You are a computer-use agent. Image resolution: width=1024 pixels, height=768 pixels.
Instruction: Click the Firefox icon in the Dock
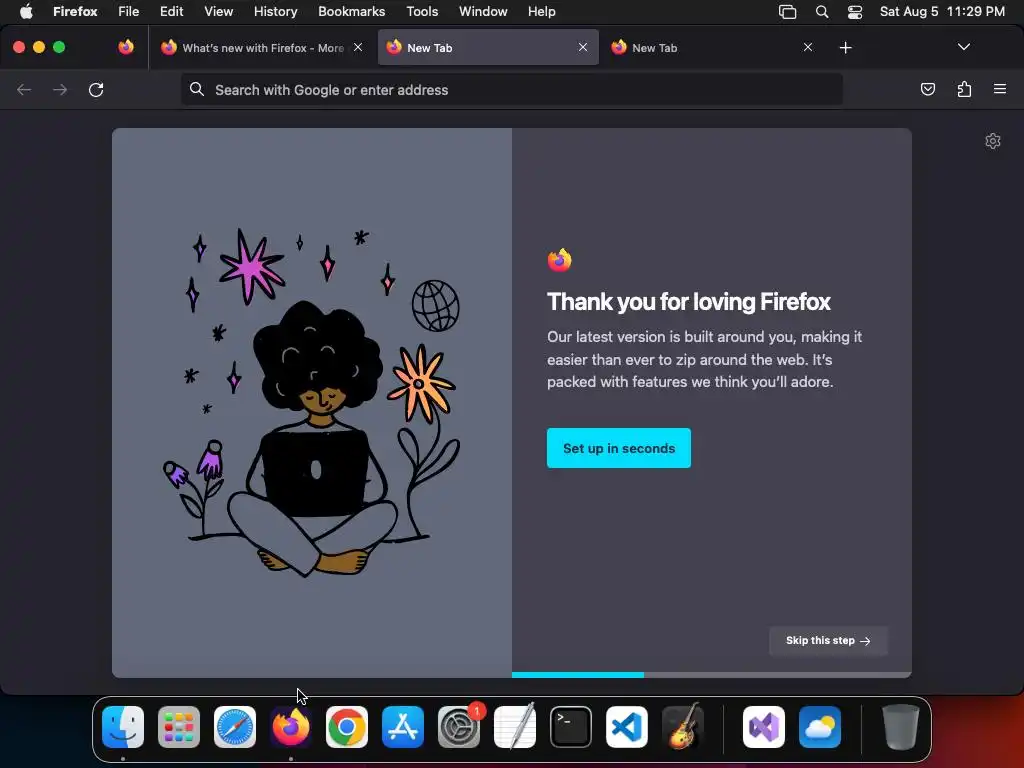(x=291, y=727)
